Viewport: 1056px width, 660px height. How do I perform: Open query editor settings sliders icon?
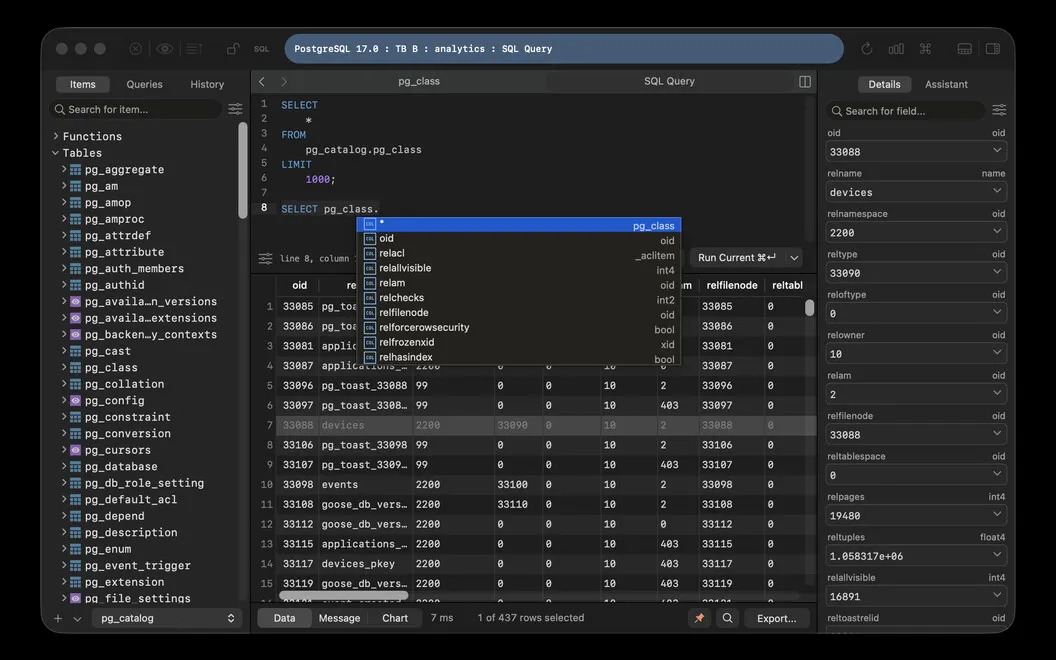265,259
